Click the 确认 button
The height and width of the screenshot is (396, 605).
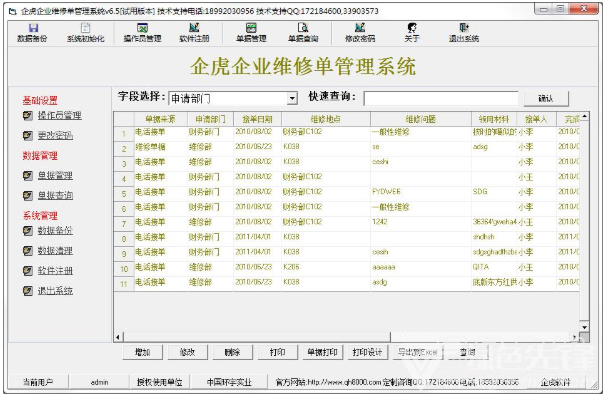point(546,98)
